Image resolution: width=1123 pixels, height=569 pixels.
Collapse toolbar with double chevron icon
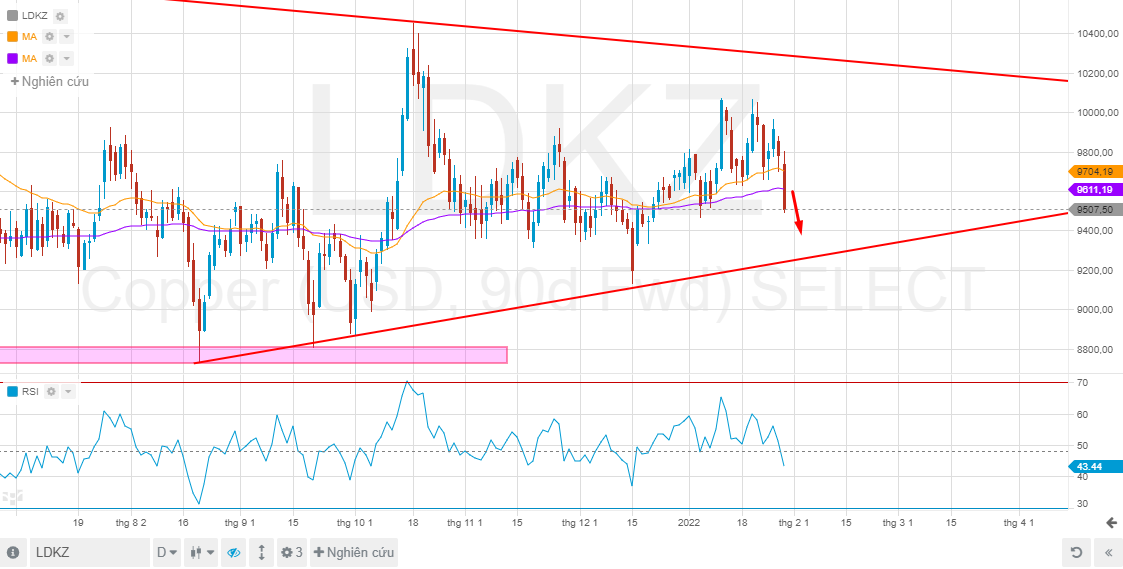pyautogui.click(x=1109, y=553)
